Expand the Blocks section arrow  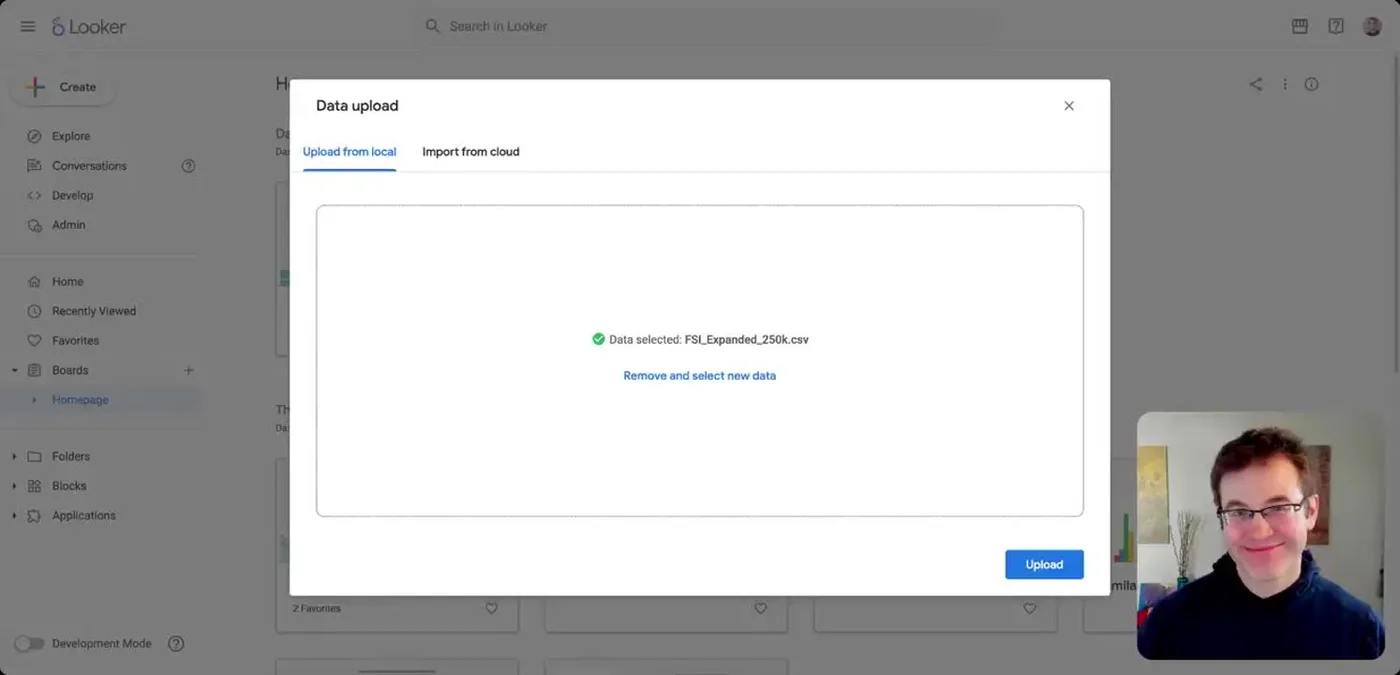[14, 486]
